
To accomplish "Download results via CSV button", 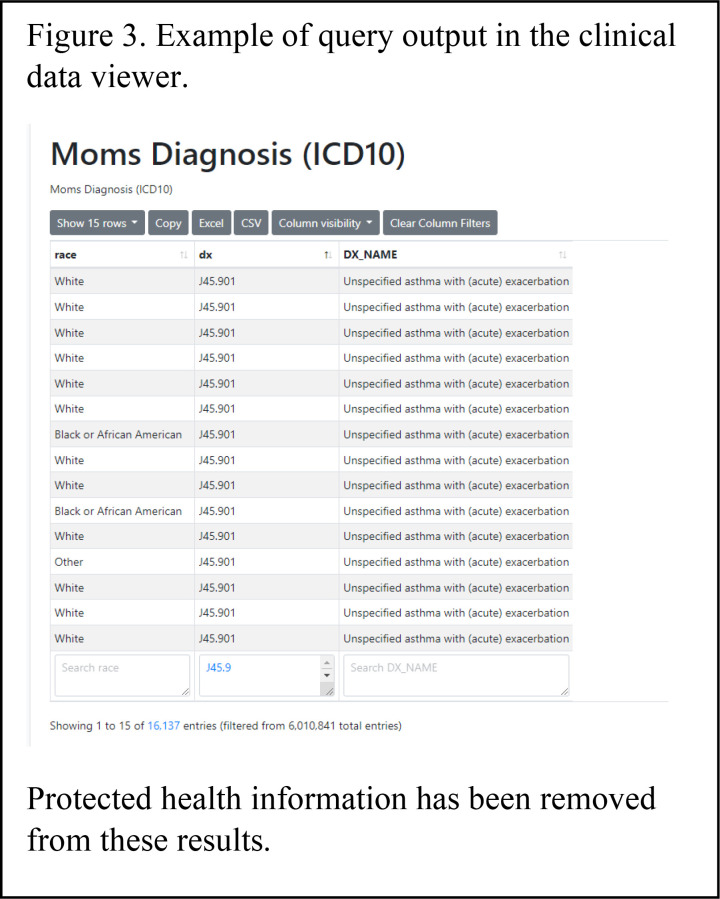I will [x=251, y=223].
